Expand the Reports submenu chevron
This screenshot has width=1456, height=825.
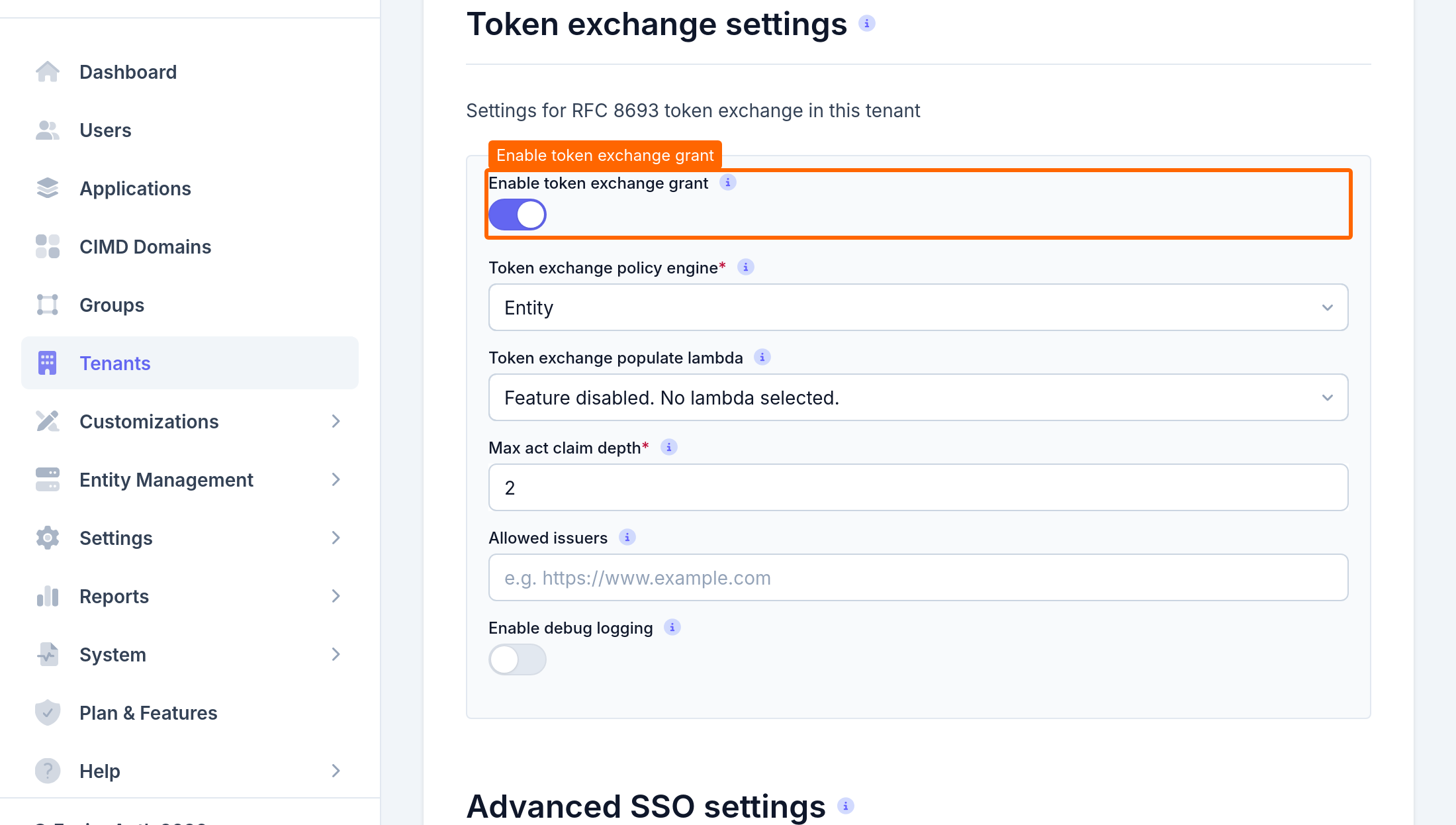click(x=336, y=596)
